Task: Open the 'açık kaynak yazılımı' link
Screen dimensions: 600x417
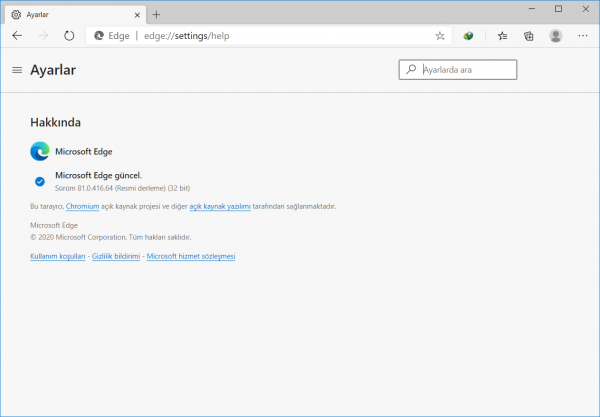Action: (219, 206)
